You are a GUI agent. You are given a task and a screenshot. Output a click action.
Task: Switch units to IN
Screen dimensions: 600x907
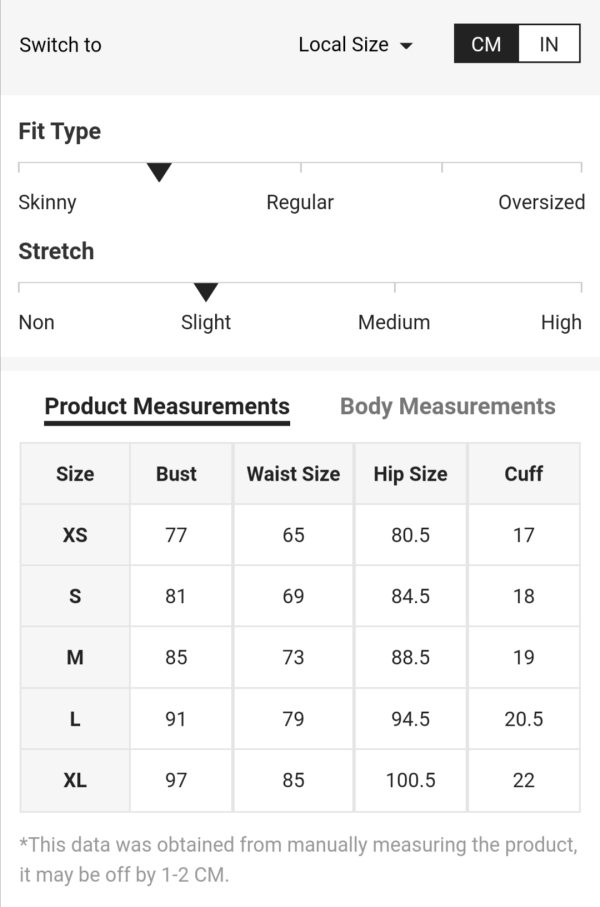[549, 45]
